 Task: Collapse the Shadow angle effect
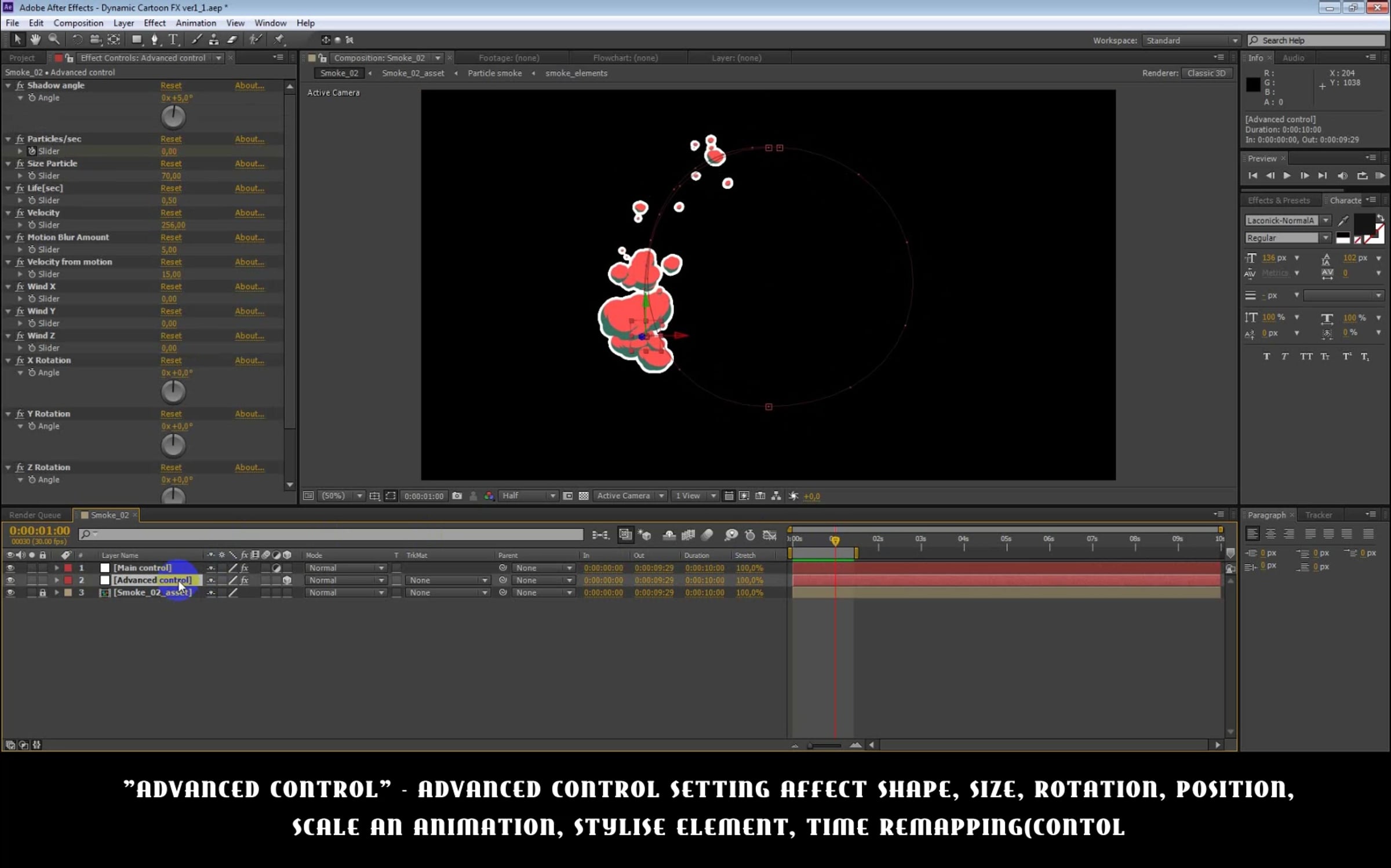(8, 85)
